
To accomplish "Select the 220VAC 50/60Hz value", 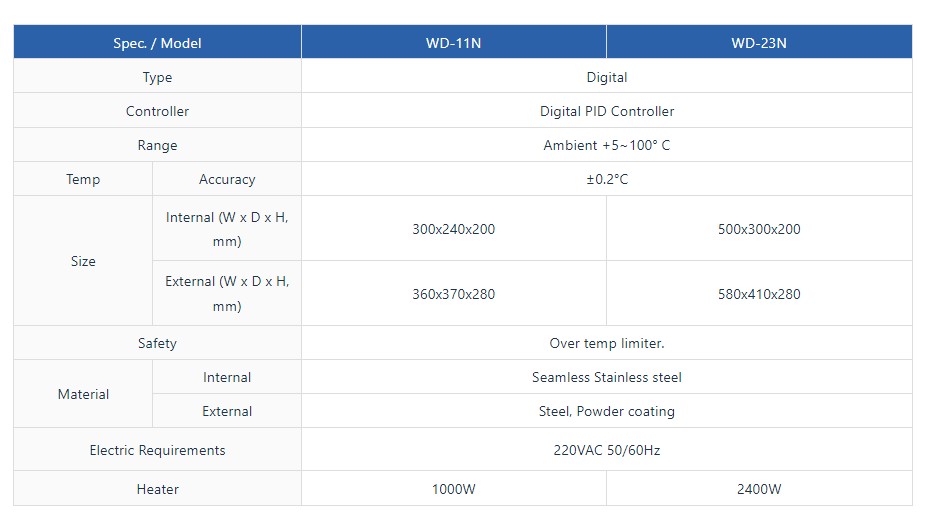I will tap(606, 450).
